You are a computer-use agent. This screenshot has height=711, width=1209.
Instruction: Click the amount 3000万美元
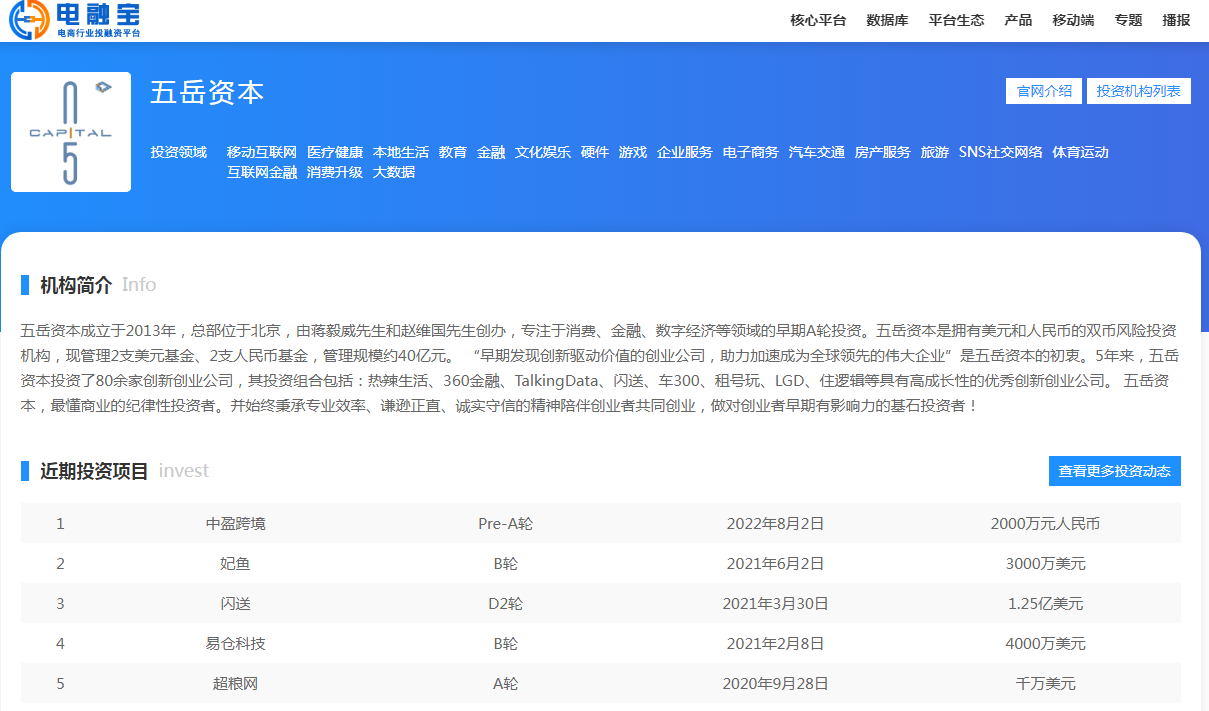[1046, 563]
